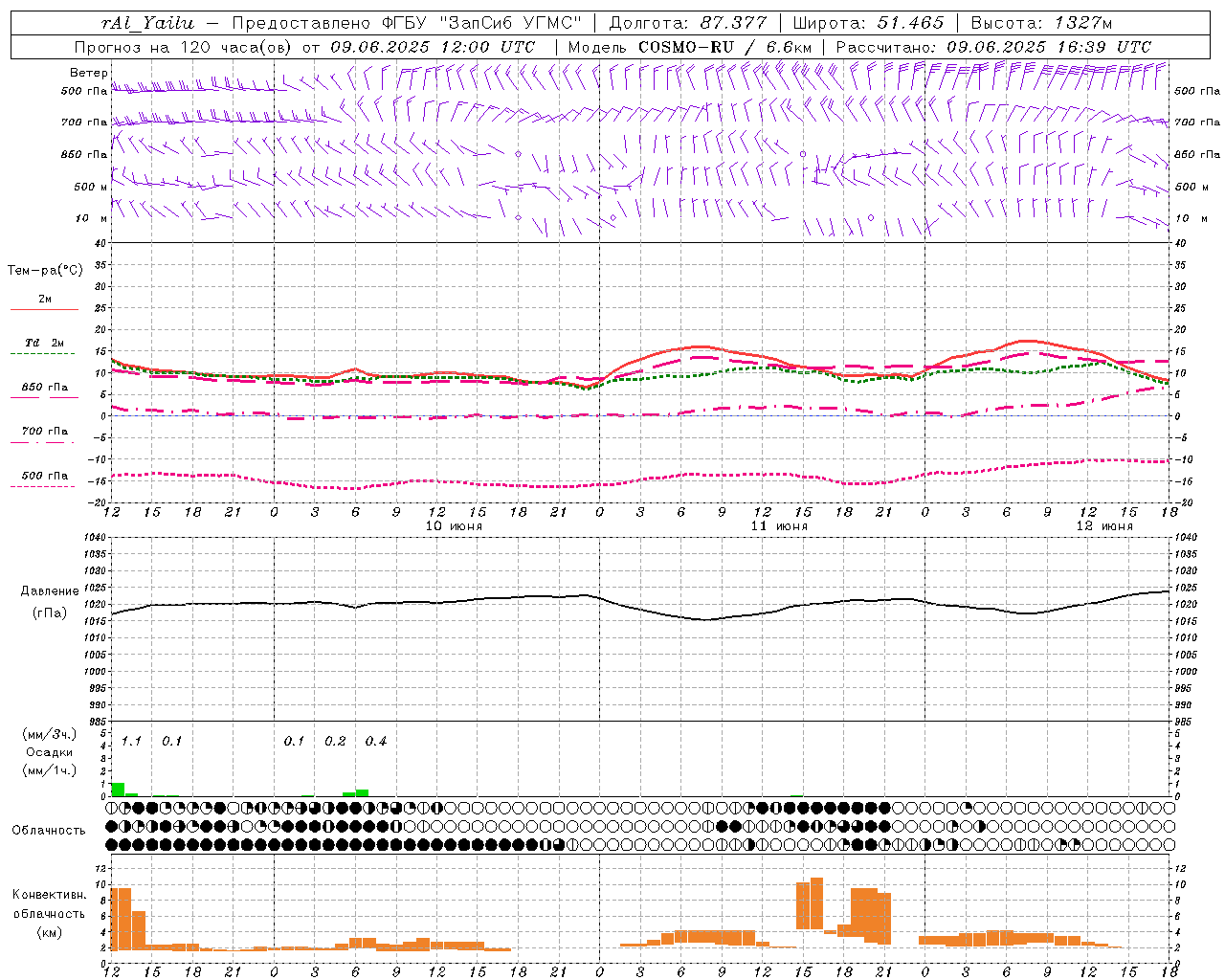Click the 12 июня date label
The width and height of the screenshot is (1225, 980).
(1104, 526)
